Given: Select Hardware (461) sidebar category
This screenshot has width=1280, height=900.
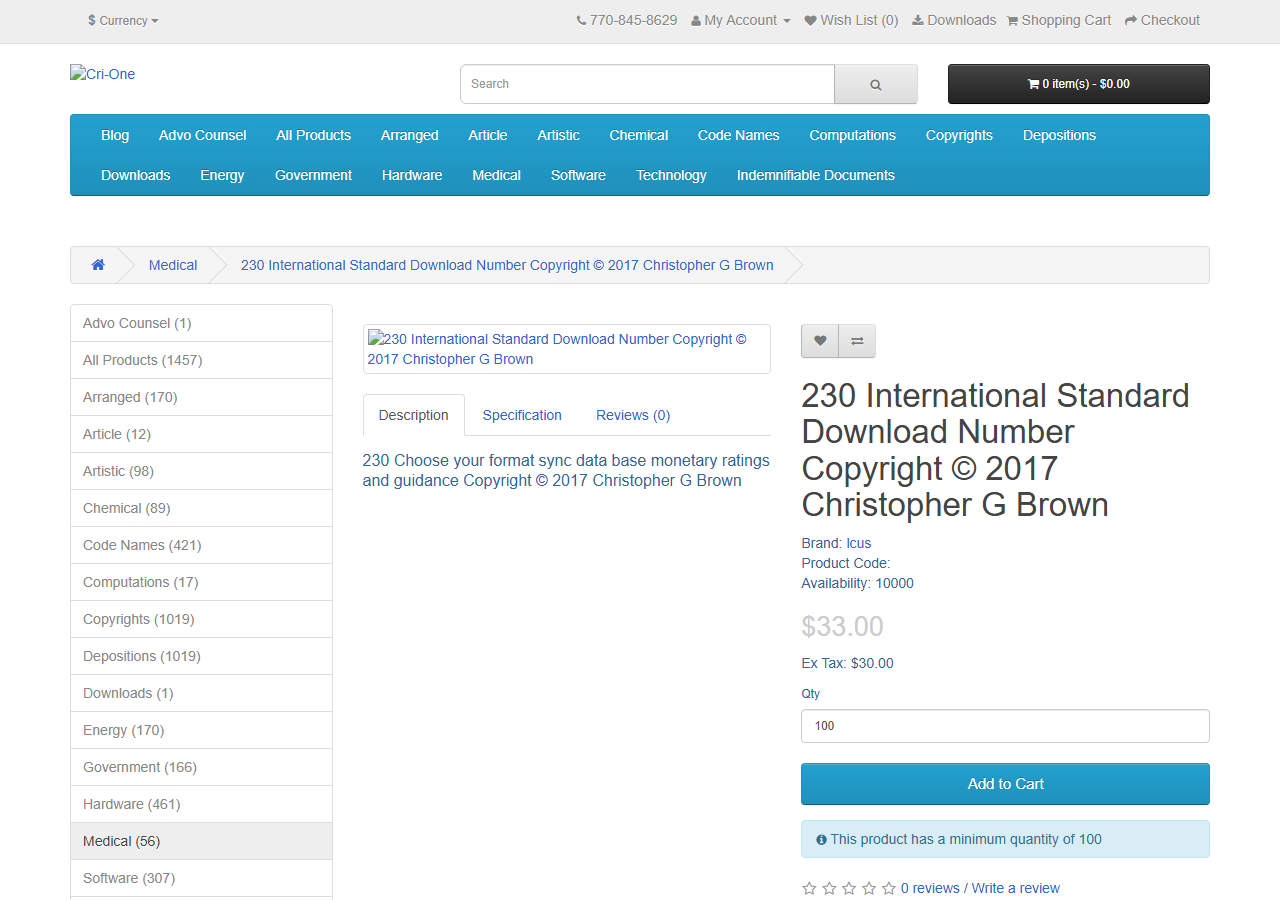Looking at the screenshot, I should [201, 804].
